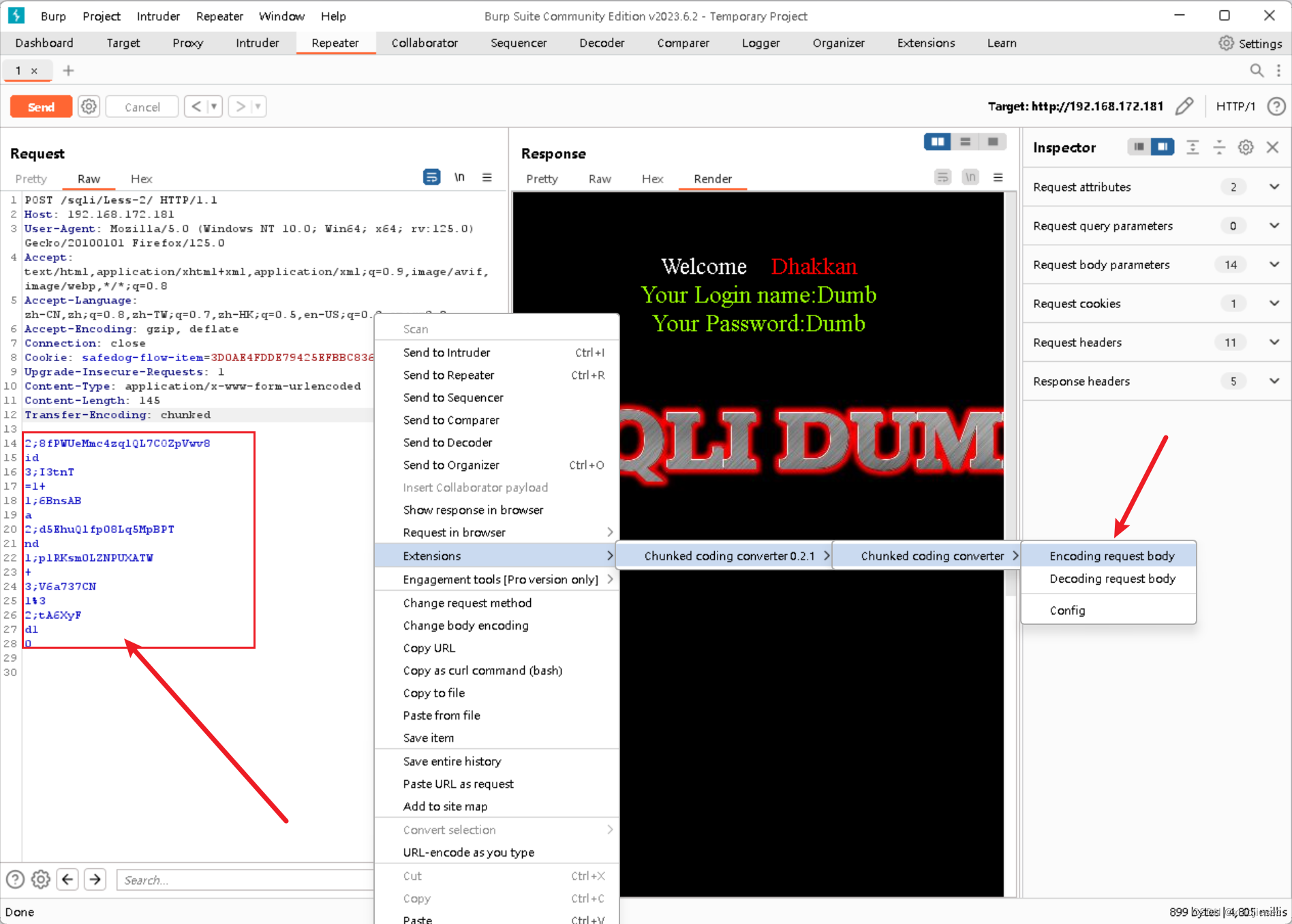Click the orange Send button

point(41,107)
